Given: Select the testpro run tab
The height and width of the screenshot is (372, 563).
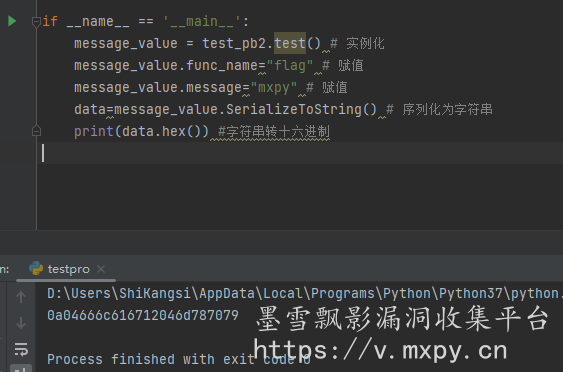Looking at the screenshot, I should tap(59, 269).
